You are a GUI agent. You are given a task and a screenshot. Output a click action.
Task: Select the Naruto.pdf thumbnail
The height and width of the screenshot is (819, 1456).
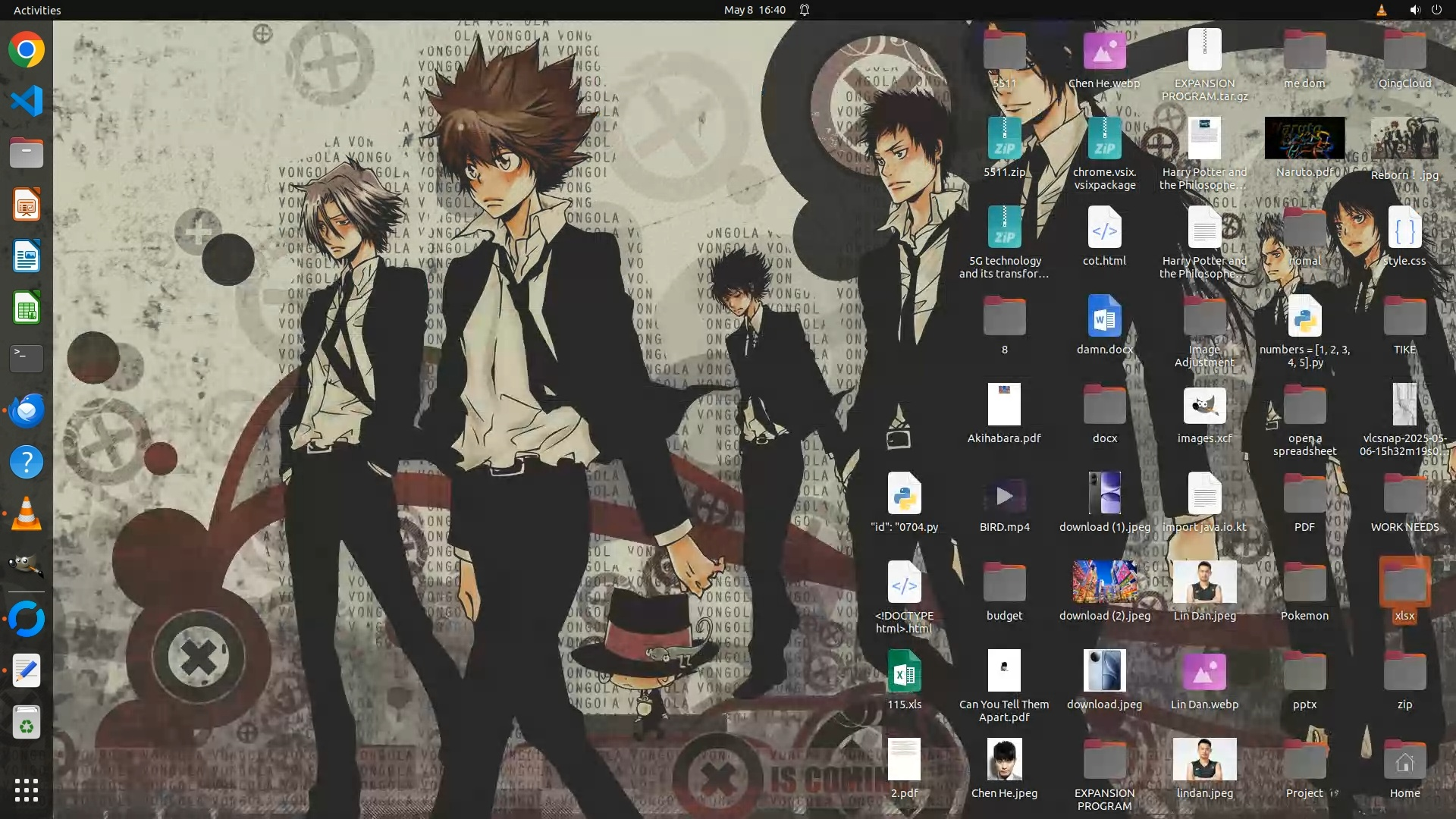(1304, 139)
